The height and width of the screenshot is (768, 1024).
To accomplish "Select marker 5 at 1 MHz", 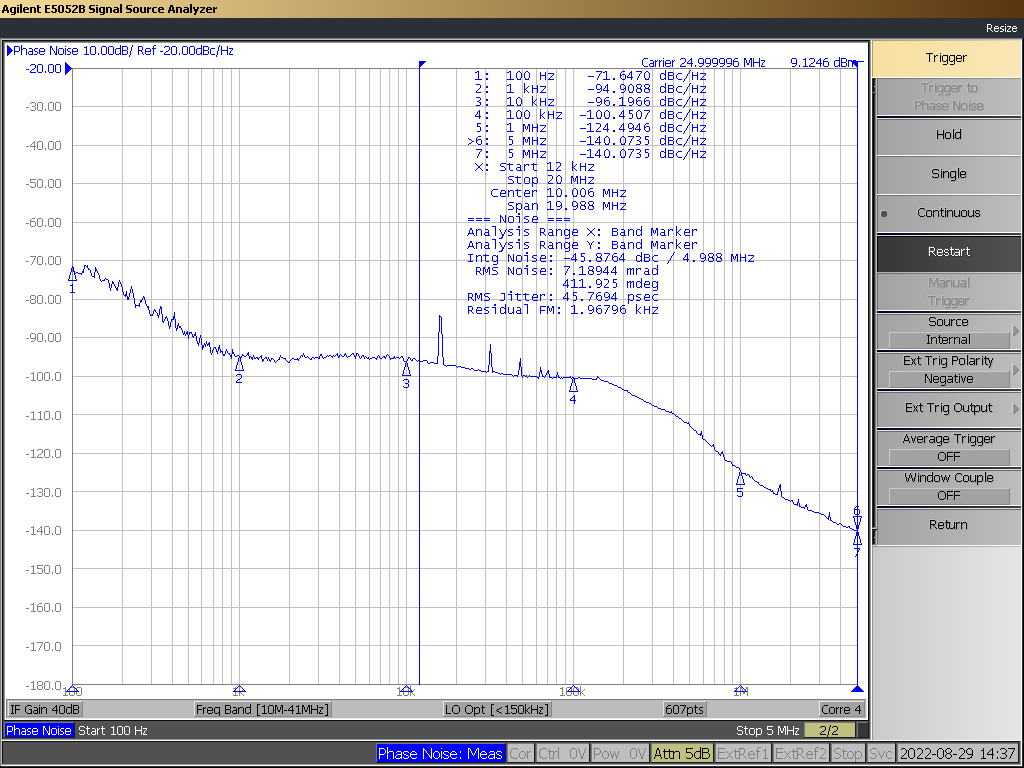I will (x=740, y=478).
